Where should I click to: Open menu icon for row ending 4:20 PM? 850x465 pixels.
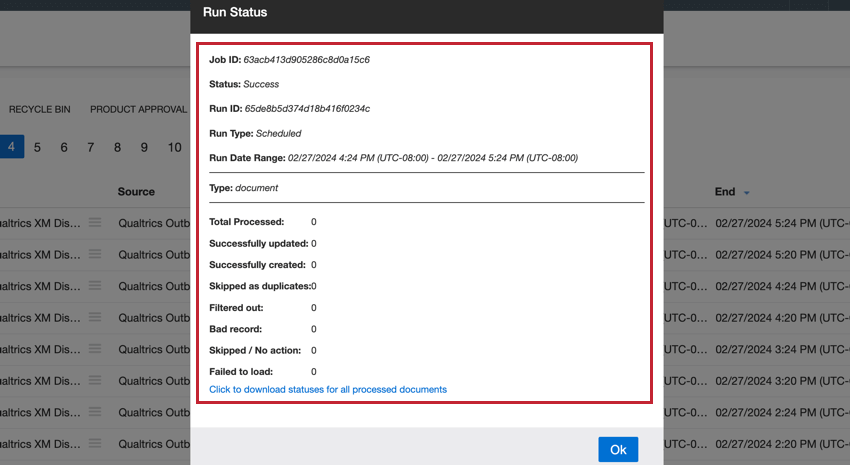94,319
